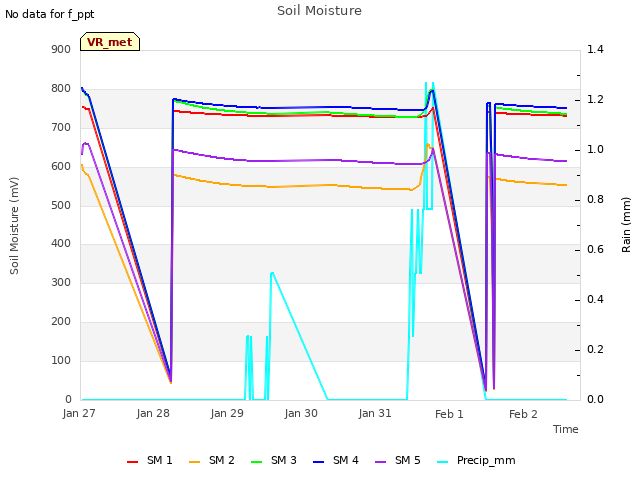Screen dimensions: 640x480
Task: Click the 800 left-axis tick label
Action: point(61,89)
